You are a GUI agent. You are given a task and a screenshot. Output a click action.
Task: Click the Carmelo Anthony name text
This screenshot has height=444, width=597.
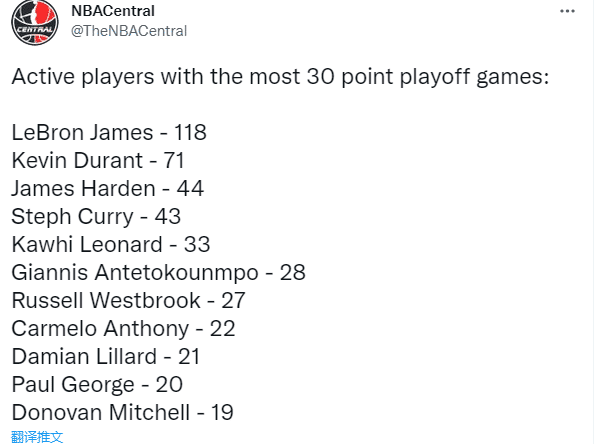[101, 329]
